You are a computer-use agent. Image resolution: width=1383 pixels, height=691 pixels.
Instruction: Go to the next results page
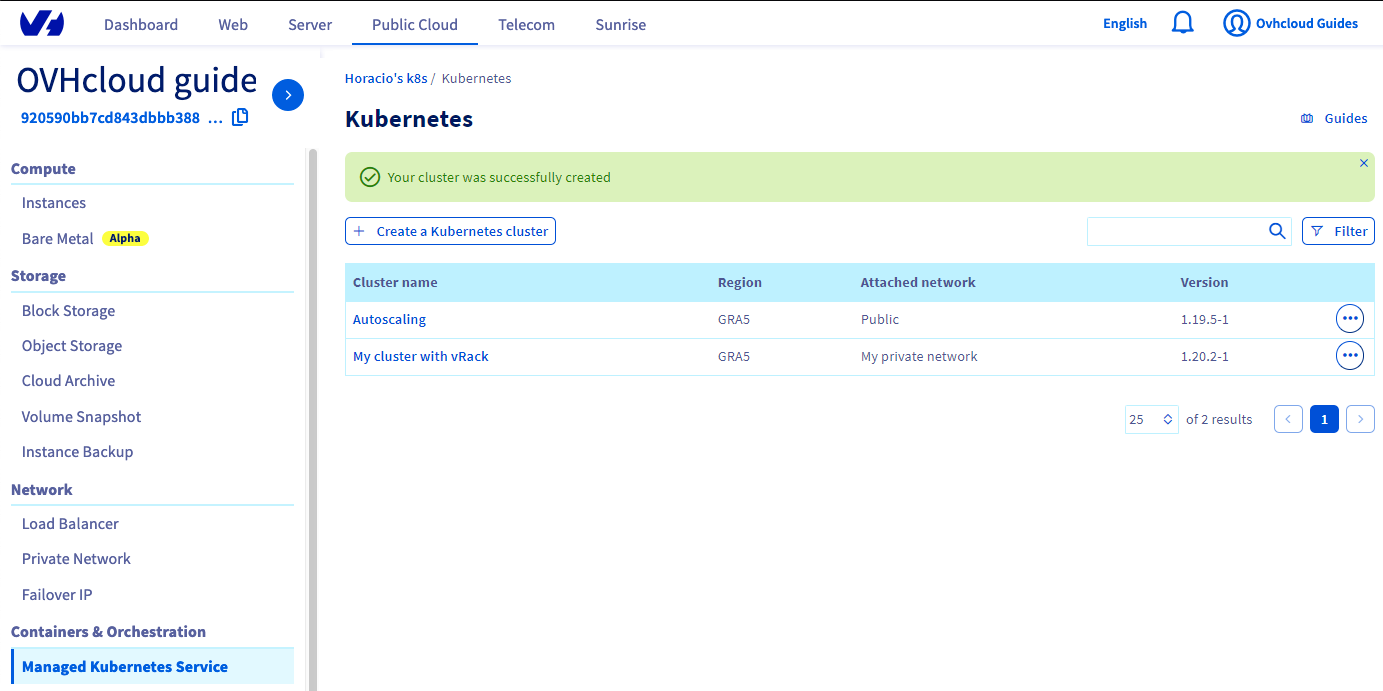click(x=1360, y=419)
